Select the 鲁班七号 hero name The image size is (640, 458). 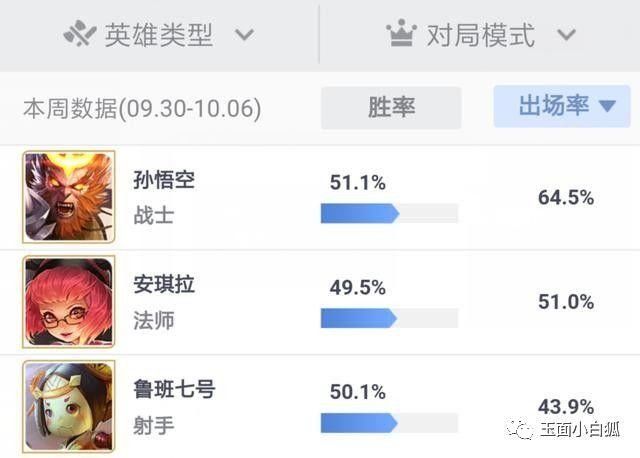tap(174, 390)
